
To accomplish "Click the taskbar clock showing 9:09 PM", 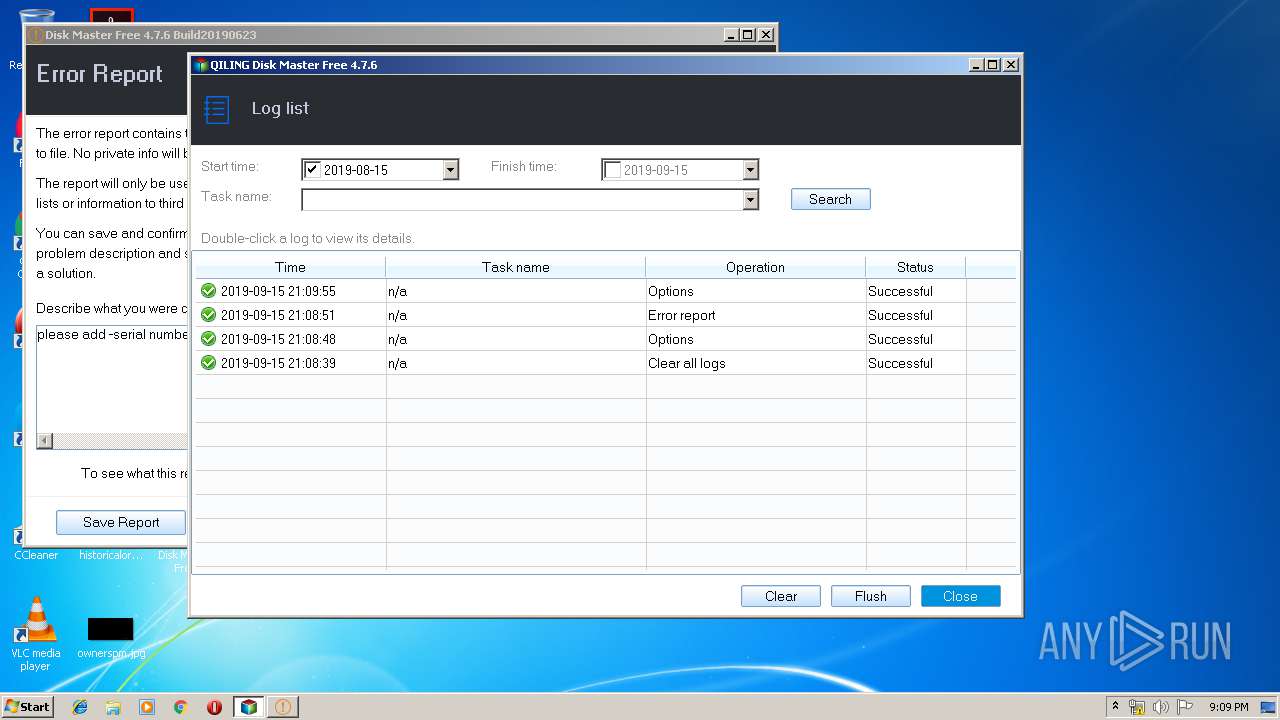I will pos(1229,707).
